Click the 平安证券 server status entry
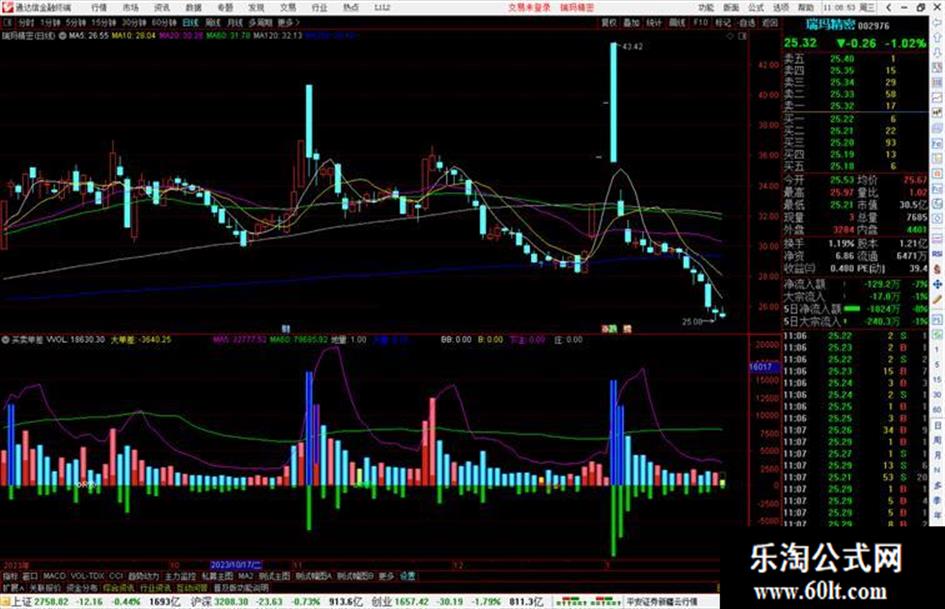Screen dimensions: 945x609 click(662, 602)
